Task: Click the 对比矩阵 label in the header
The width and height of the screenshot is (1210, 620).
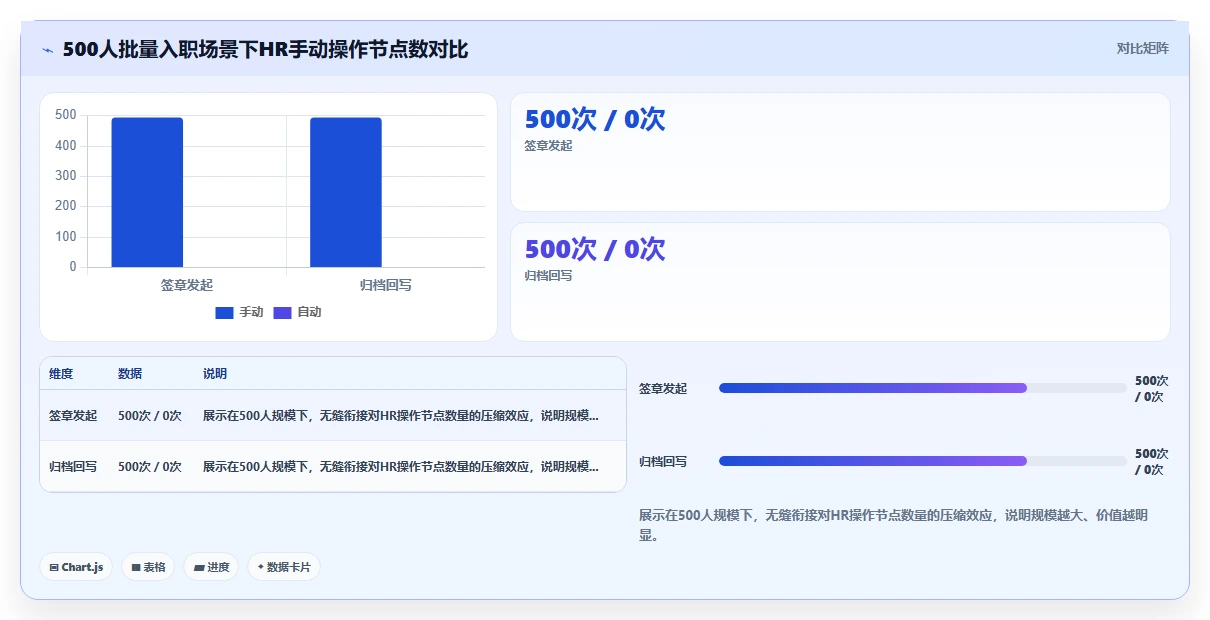Action: click(1142, 48)
